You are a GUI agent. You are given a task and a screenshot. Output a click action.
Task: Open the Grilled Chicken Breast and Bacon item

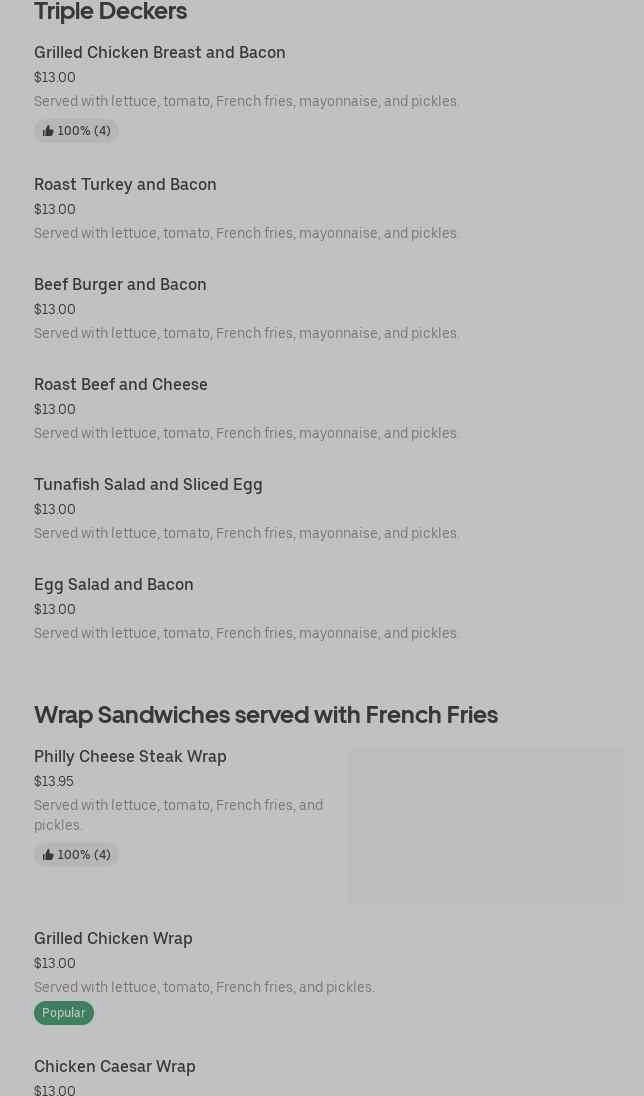160,52
